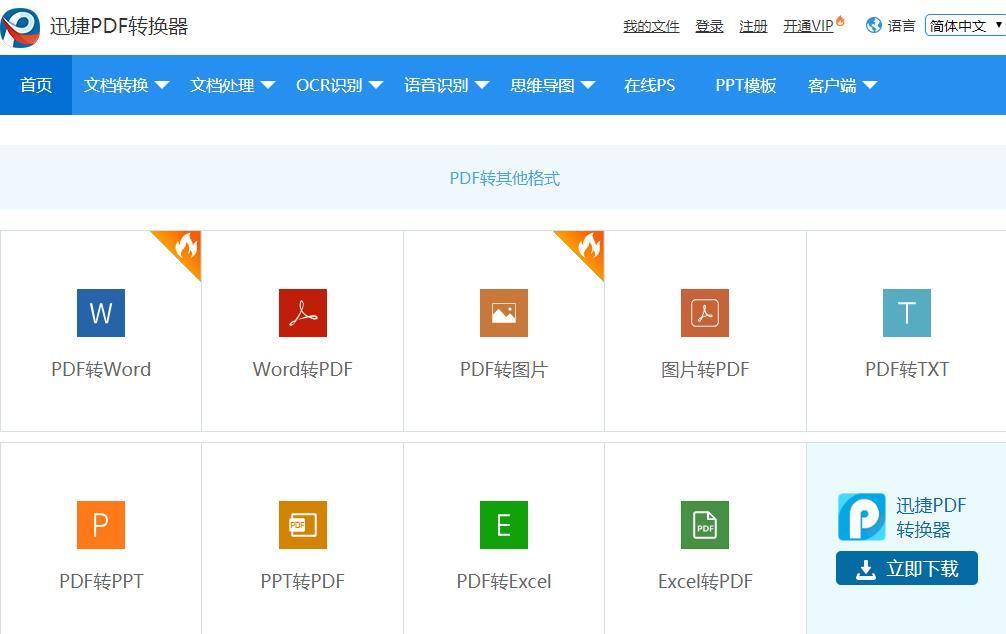Click the PDF转Excel green E icon

click(504, 525)
